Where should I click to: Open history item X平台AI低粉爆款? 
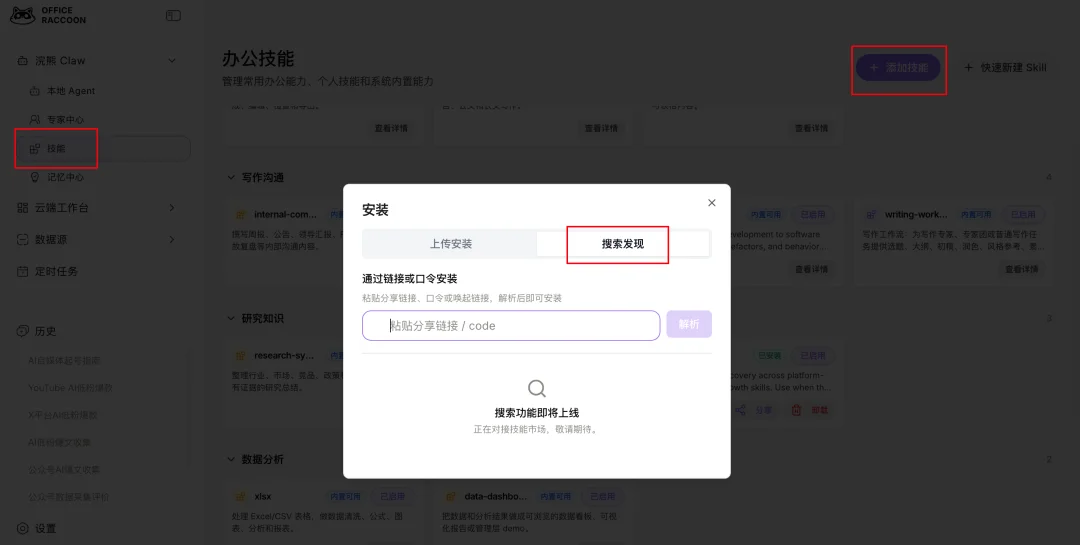click(x=63, y=415)
